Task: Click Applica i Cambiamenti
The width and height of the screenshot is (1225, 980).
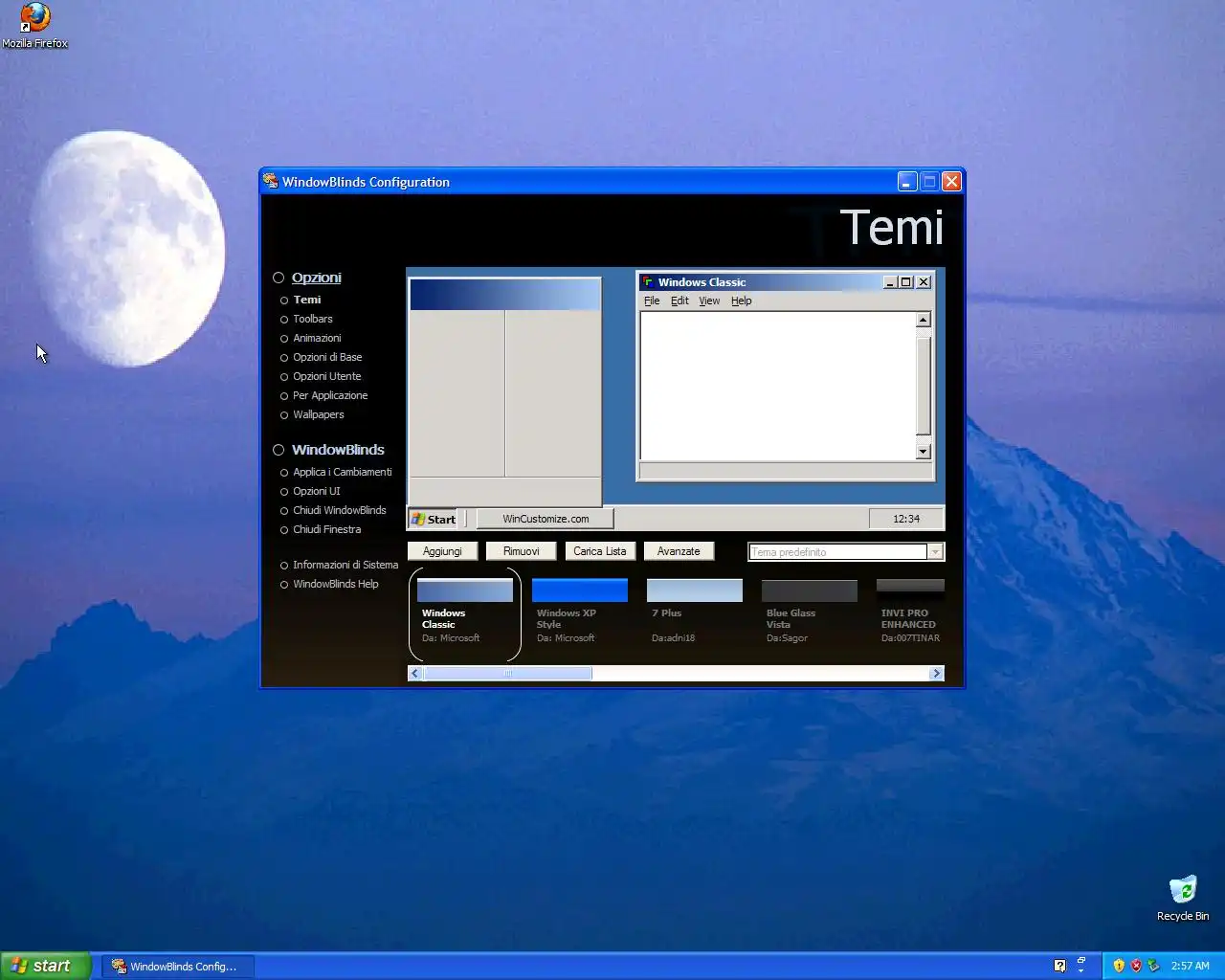Action: (x=343, y=472)
